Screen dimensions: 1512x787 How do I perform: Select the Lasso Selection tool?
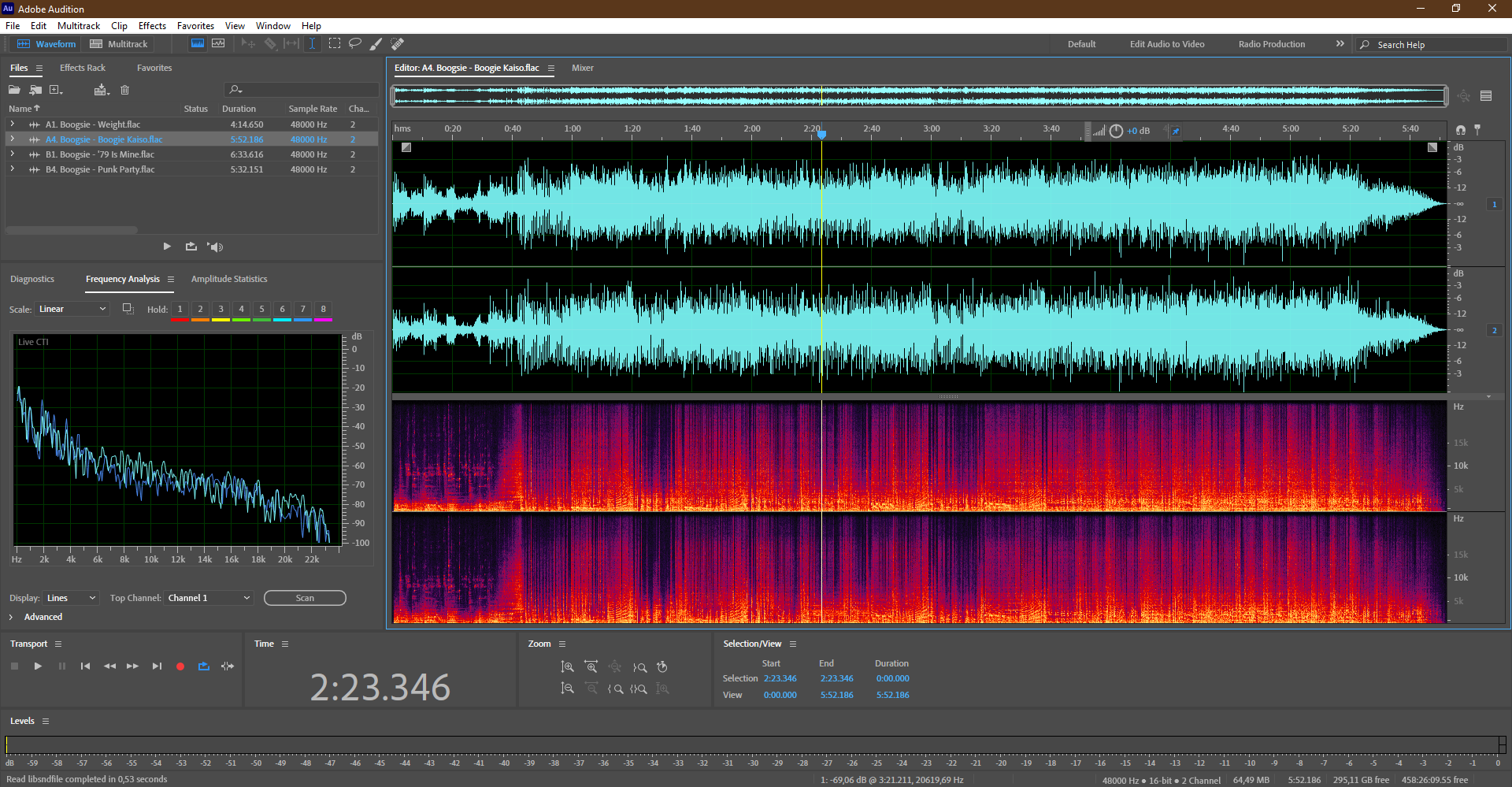tap(355, 44)
